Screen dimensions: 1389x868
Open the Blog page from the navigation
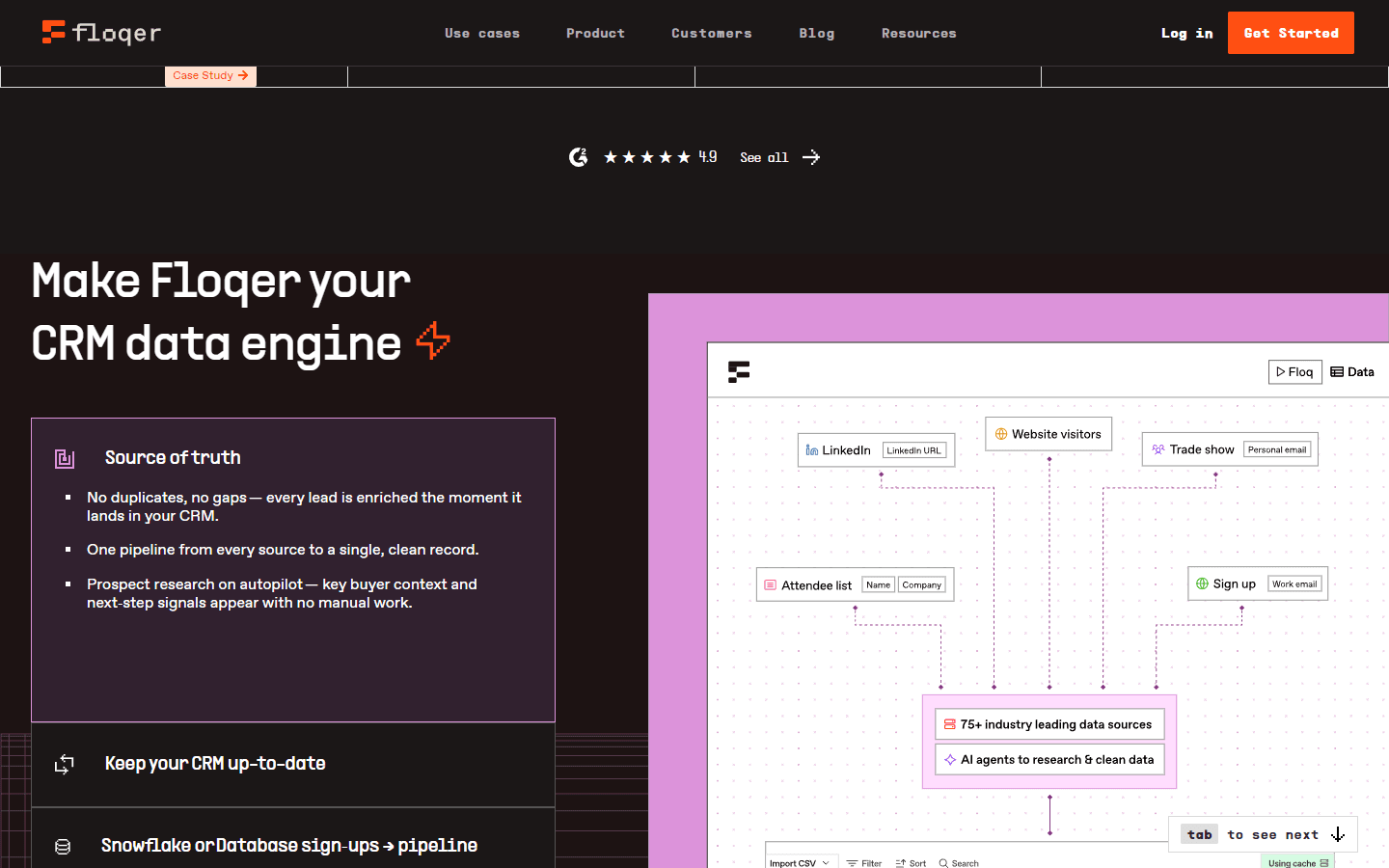816,32
